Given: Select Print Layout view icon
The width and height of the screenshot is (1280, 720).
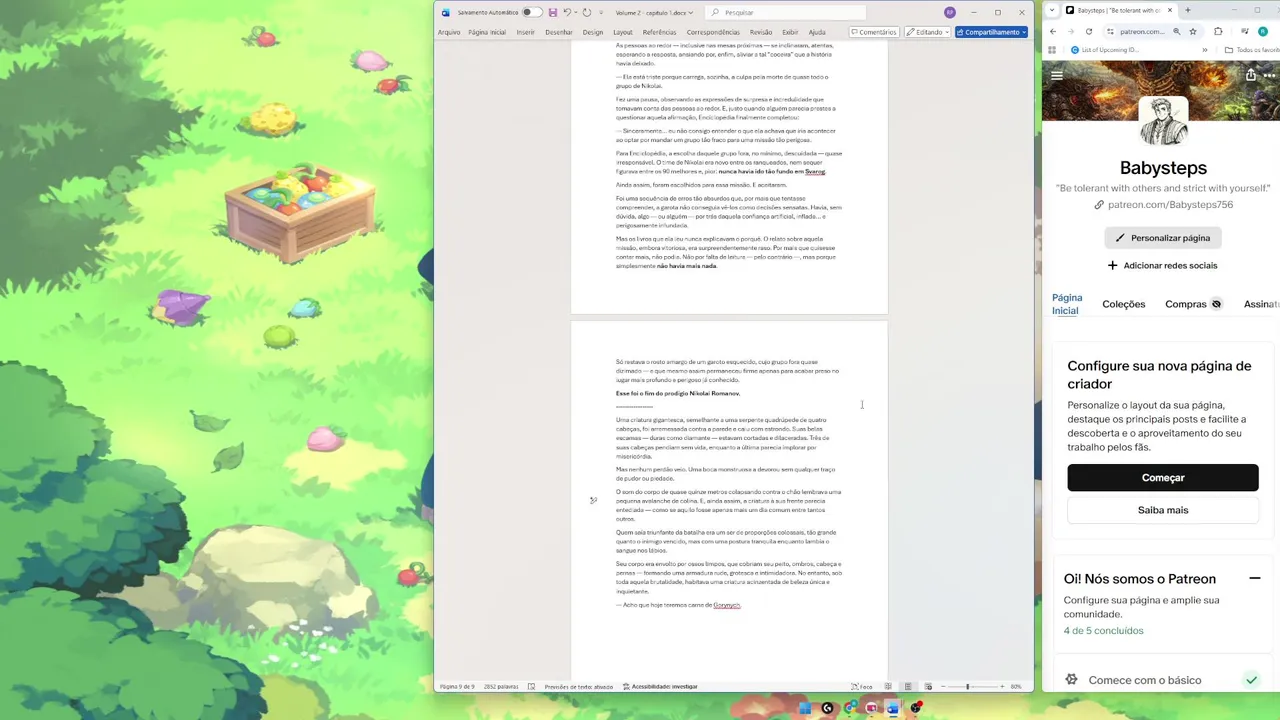Looking at the screenshot, I should coord(908,687).
